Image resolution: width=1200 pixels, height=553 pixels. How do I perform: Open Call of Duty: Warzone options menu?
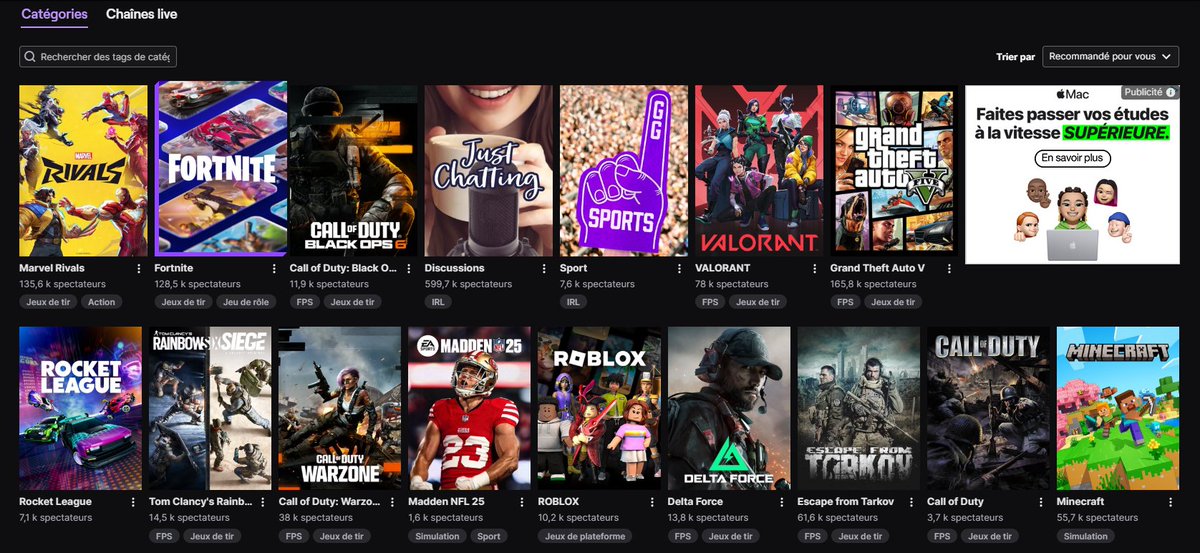click(x=393, y=502)
